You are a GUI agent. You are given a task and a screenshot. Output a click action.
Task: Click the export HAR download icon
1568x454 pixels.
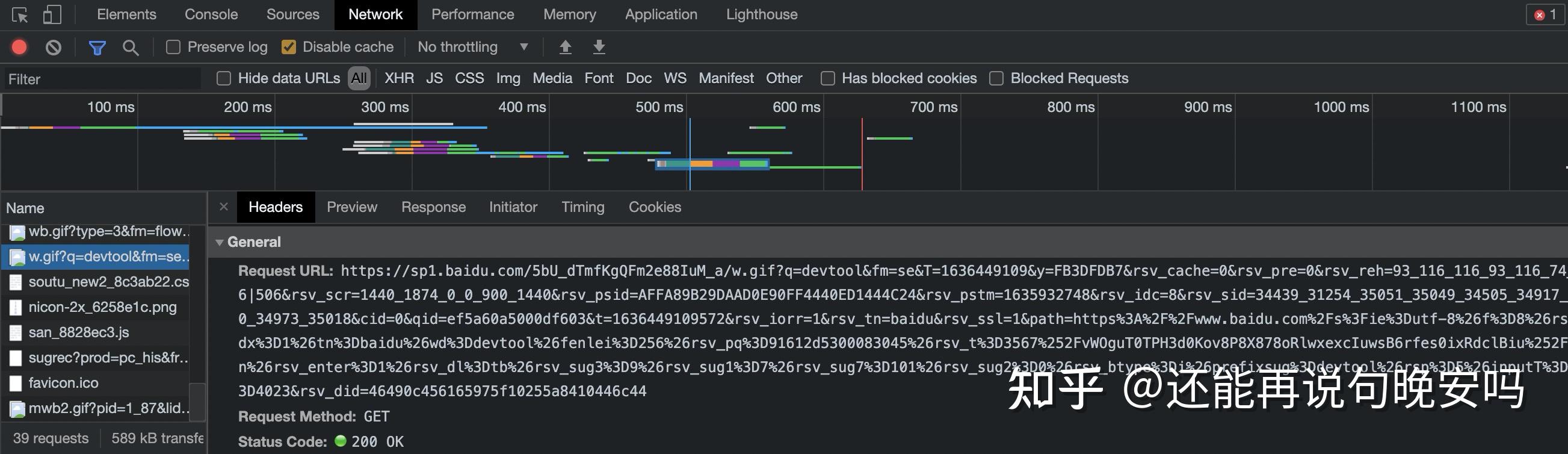[599, 47]
